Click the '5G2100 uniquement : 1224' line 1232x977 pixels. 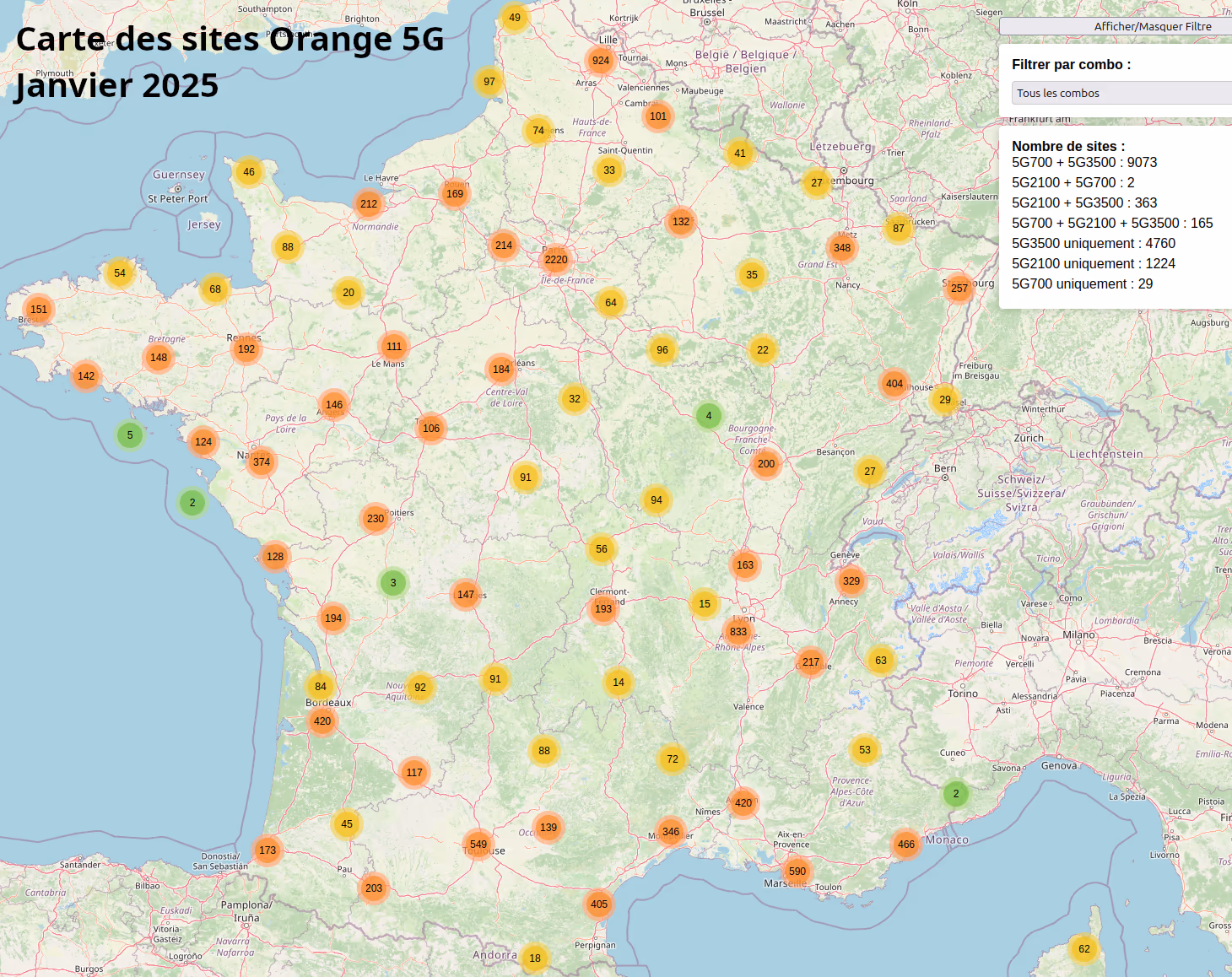pyautogui.click(x=1094, y=263)
